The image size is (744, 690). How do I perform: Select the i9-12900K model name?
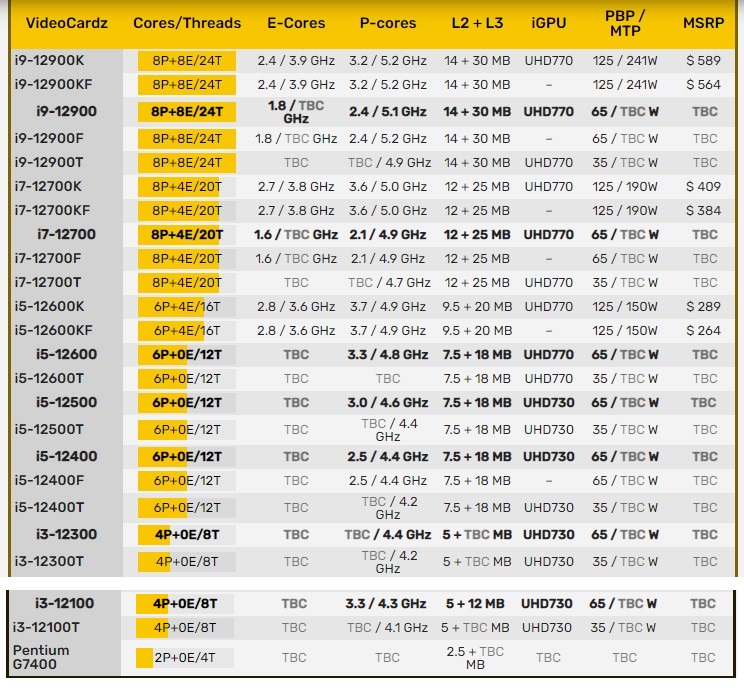point(49,60)
